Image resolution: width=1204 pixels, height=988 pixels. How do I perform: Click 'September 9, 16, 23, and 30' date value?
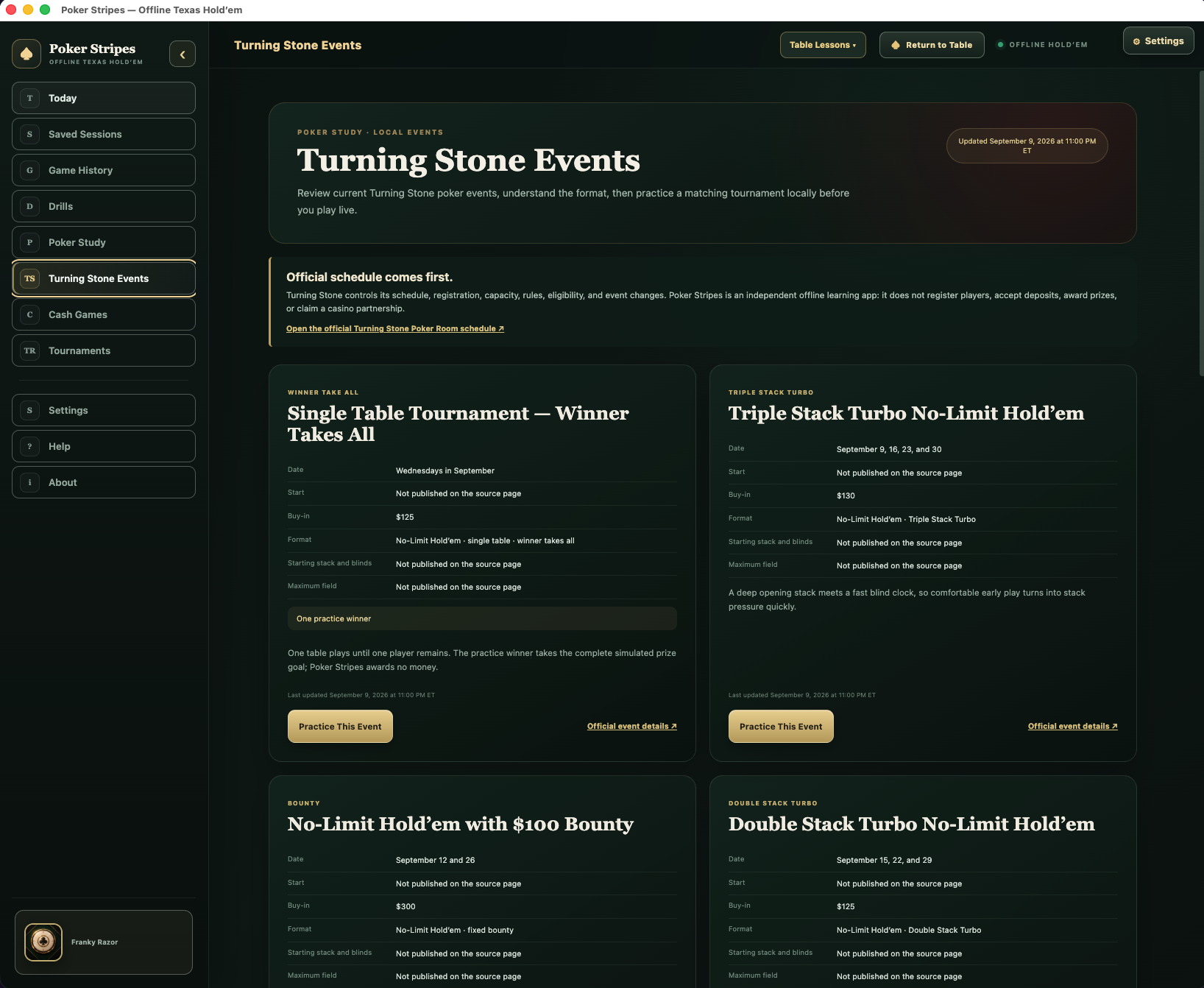(x=889, y=449)
